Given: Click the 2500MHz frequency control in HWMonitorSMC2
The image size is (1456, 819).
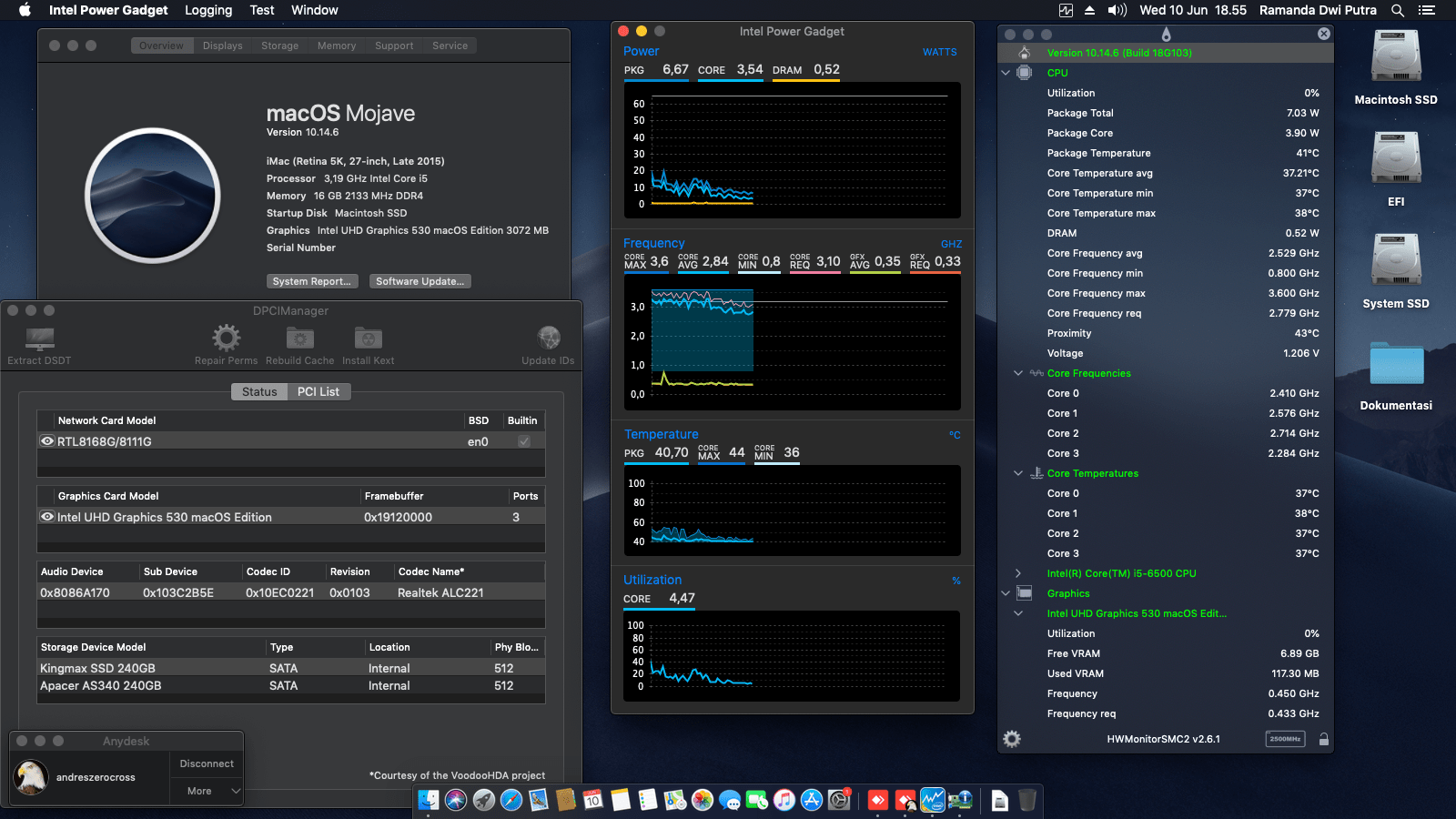Looking at the screenshot, I should coord(1284,739).
